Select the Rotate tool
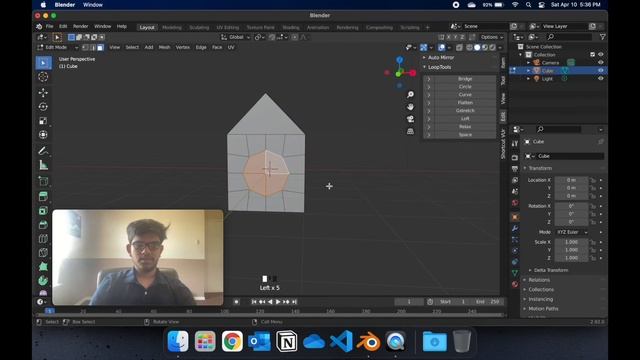This screenshot has height=360, width=640. 43,107
